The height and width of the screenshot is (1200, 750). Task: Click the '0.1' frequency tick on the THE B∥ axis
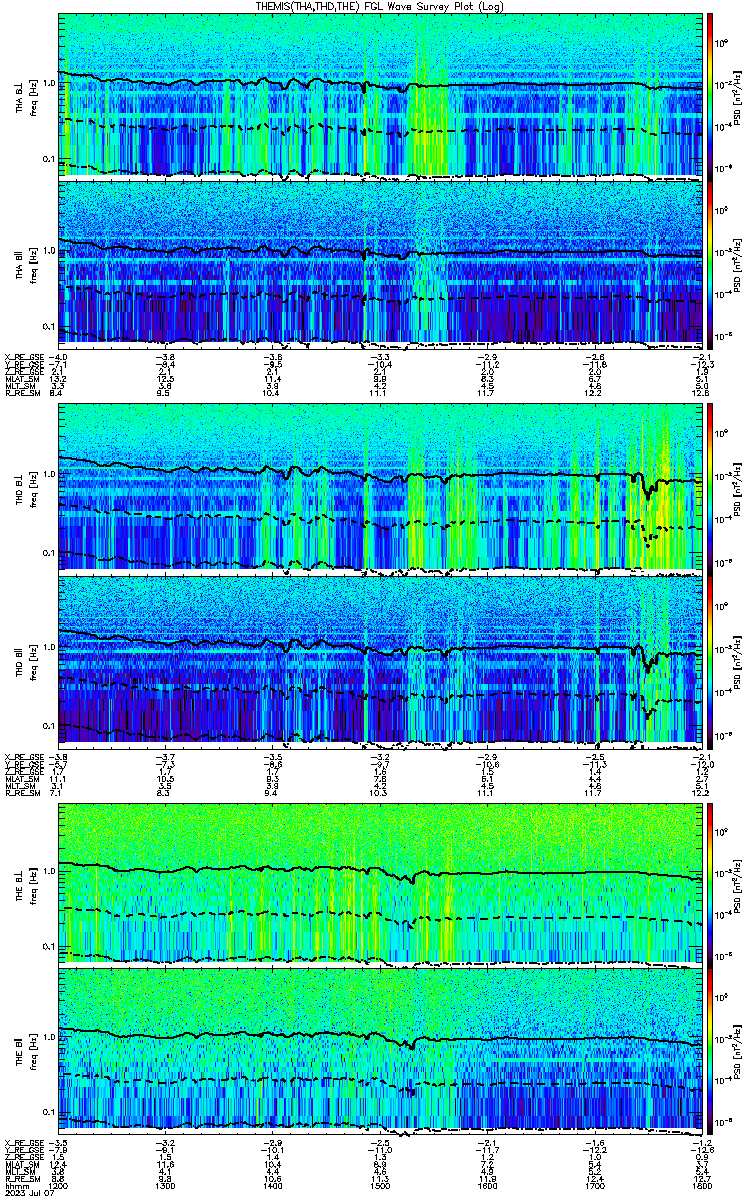(x=48, y=1111)
